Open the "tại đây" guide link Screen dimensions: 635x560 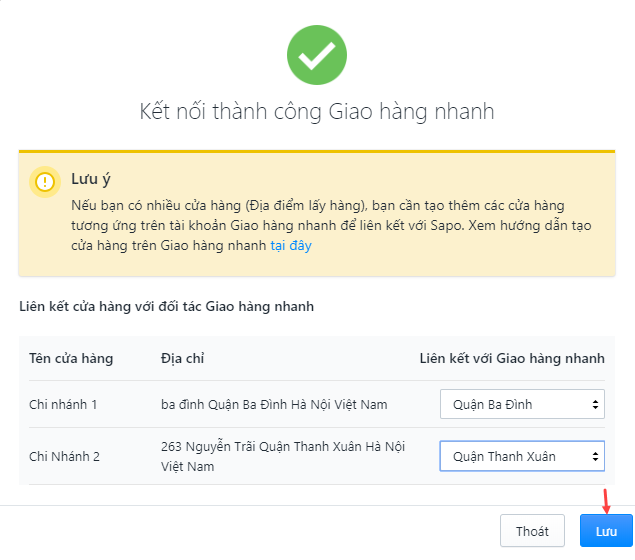291,245
